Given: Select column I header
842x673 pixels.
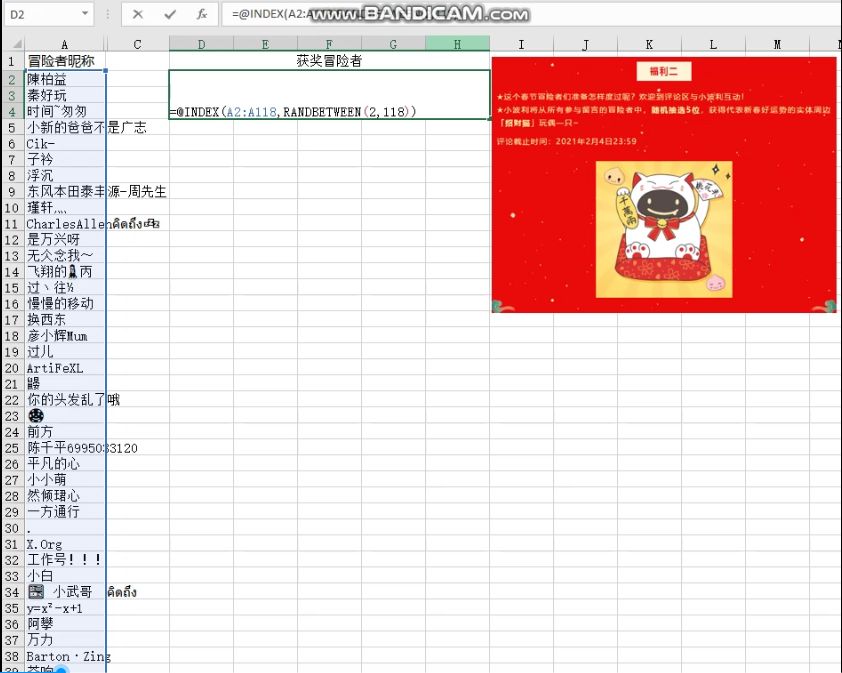Looking at the screenshot, I should click(x=521, y=44).
